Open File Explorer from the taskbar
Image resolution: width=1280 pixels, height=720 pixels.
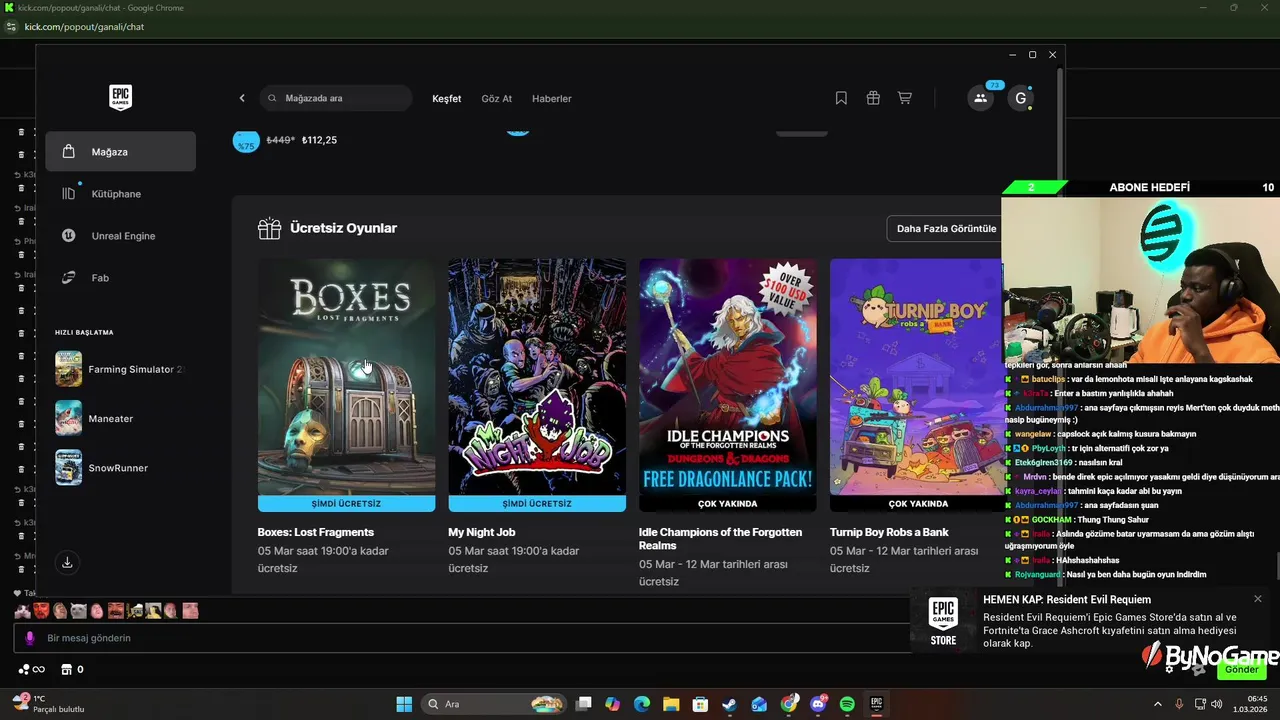[670, 704]
